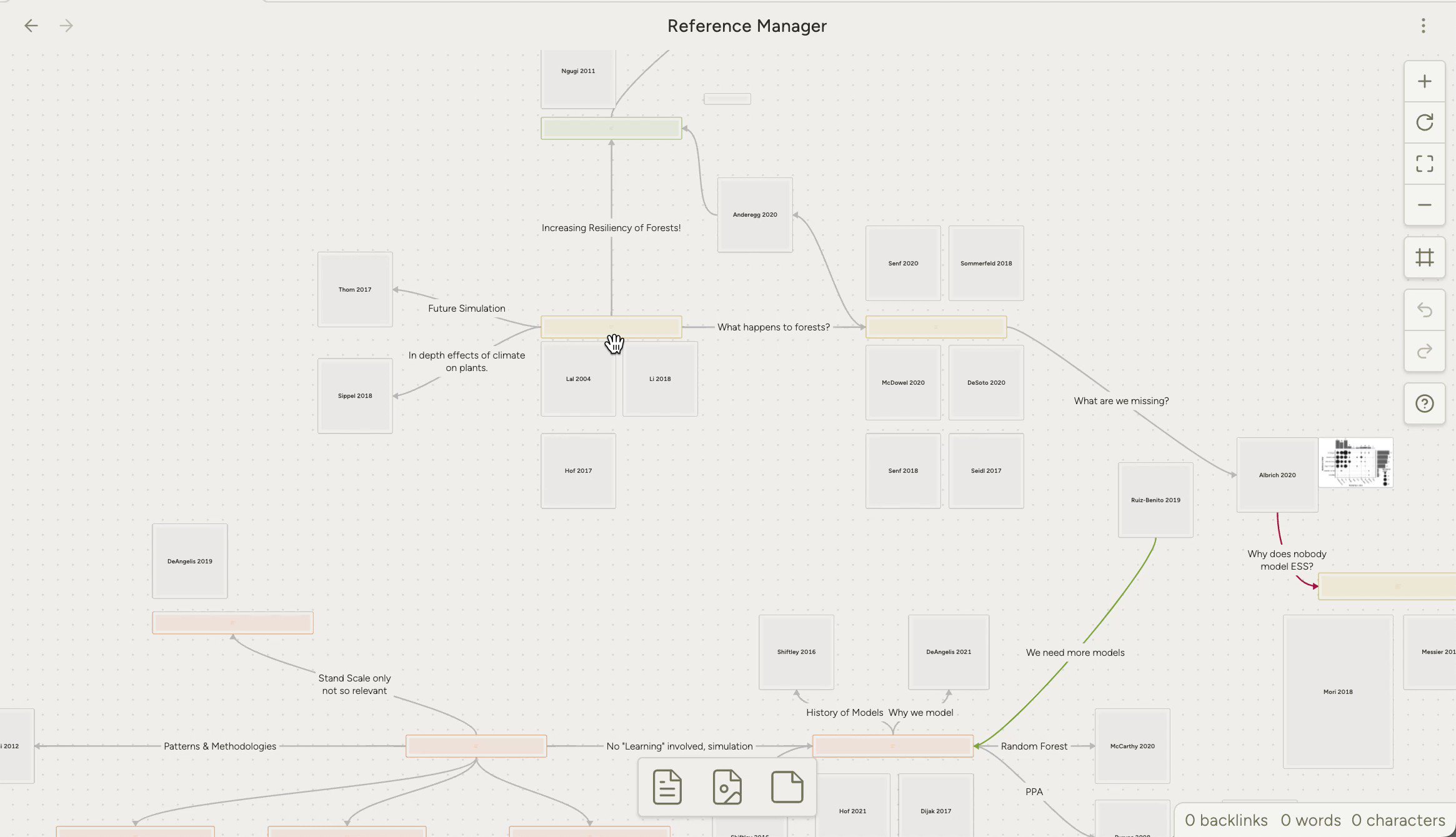Reset zoom with the circular arrow
This screenshot has height=837, width=1456.
1425,122
